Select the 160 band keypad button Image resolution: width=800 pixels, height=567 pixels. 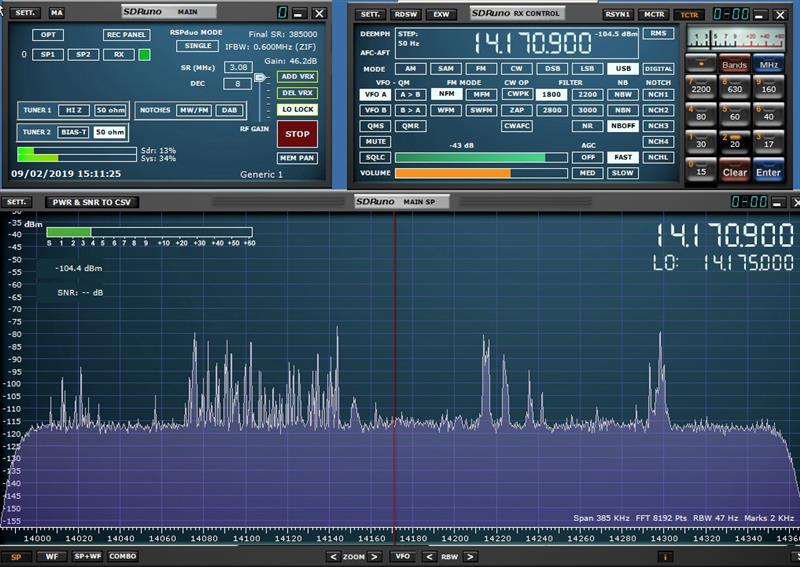(x=768, y=86)
